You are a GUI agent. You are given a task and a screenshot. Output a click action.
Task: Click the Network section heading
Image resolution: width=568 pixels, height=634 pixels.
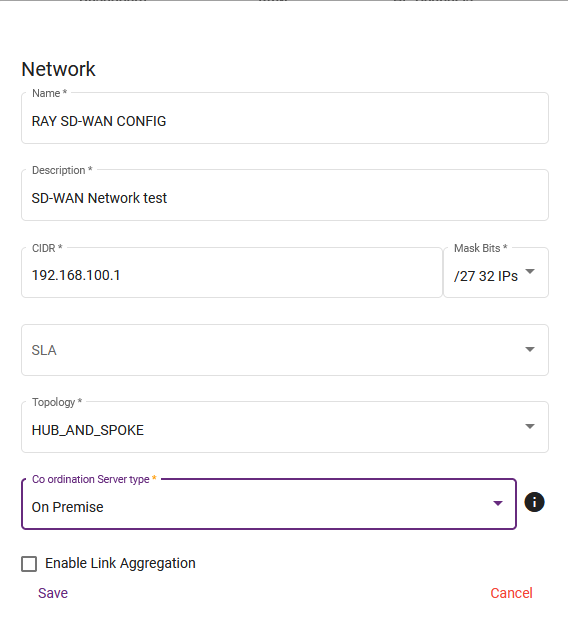[x=58, y=69]
